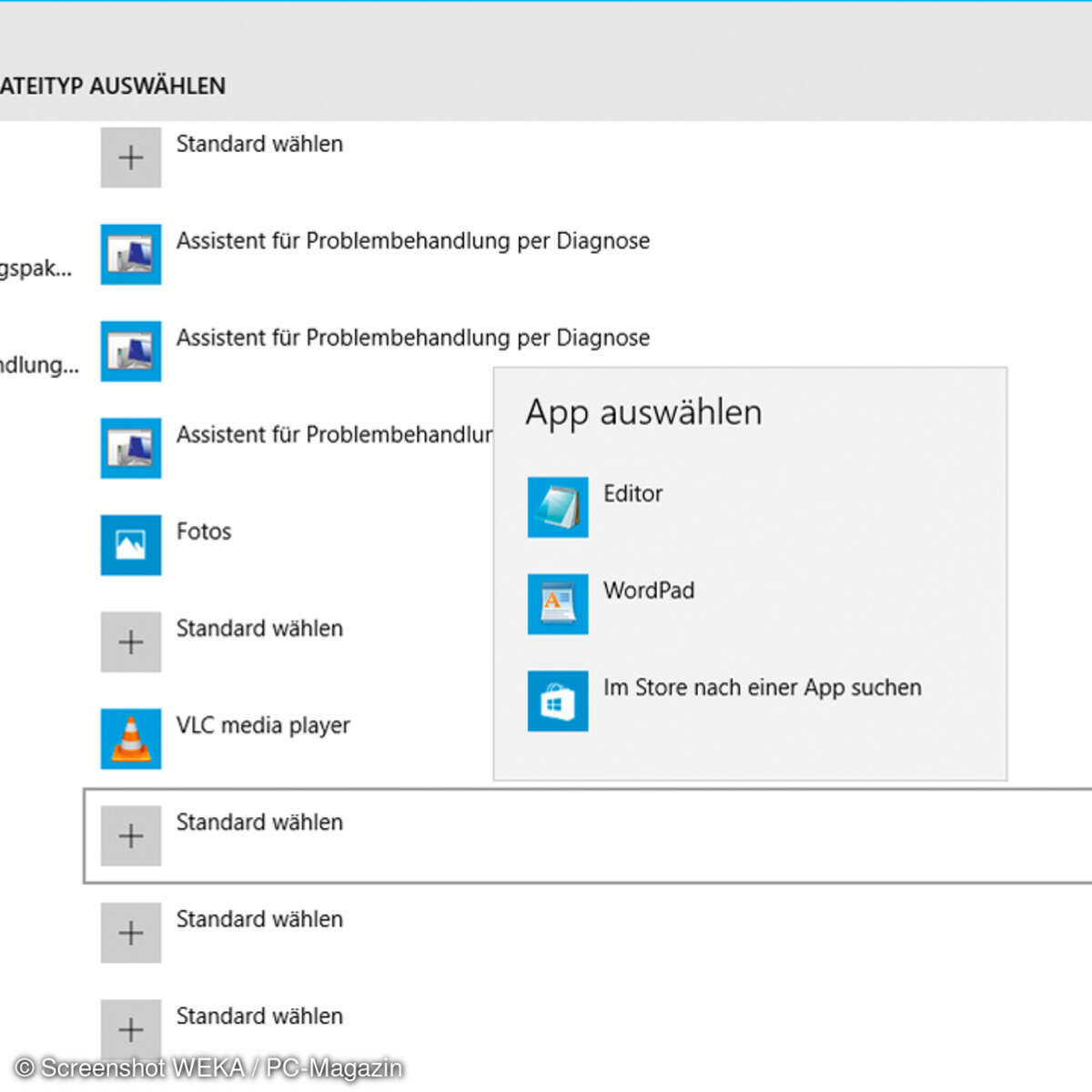This screenshot has height=1092, width=1092.
Task: Click the WordPad label text
Action: [x=648, y=591]
